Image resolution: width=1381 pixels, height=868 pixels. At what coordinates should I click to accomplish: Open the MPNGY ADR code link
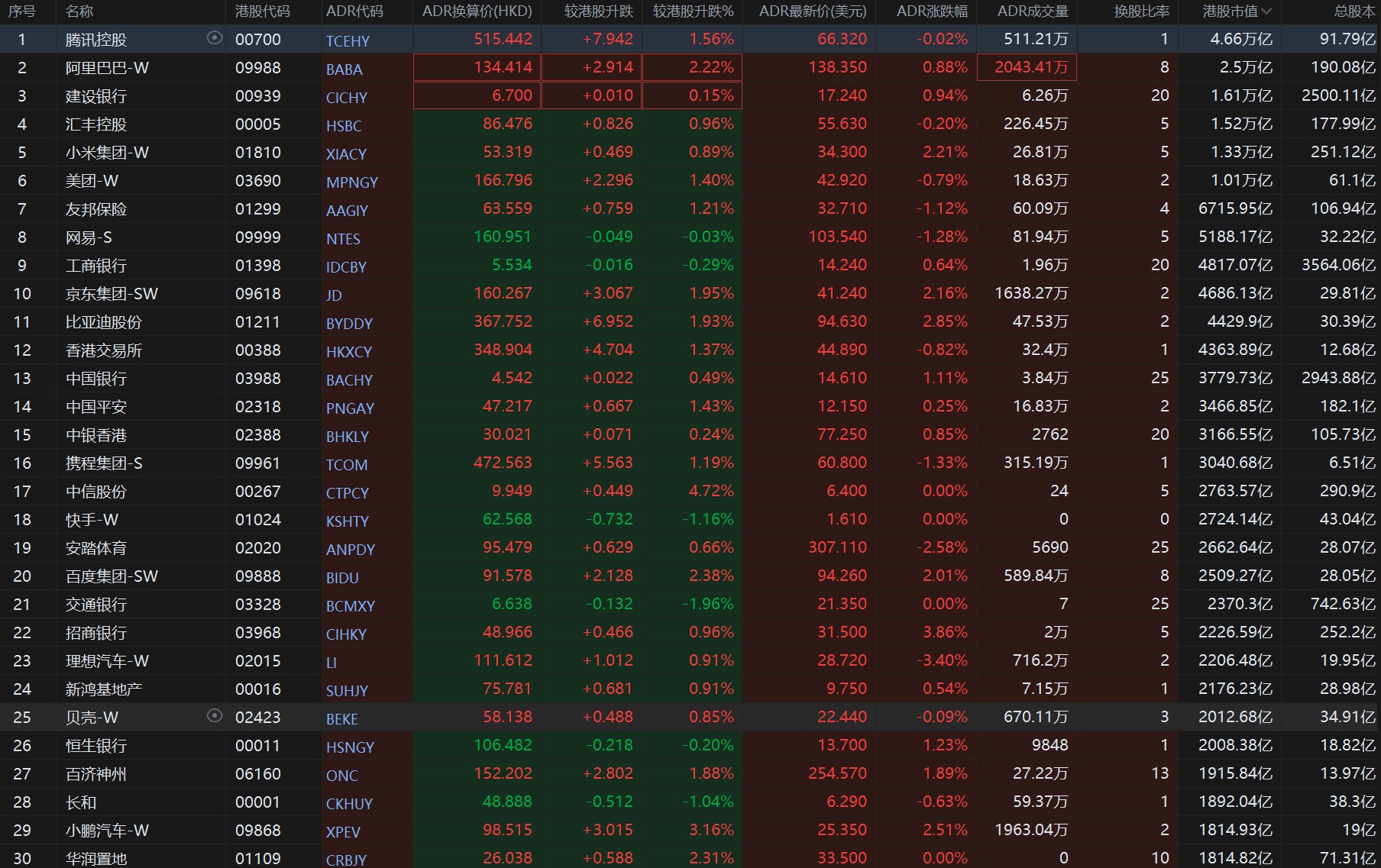point(352,182)
